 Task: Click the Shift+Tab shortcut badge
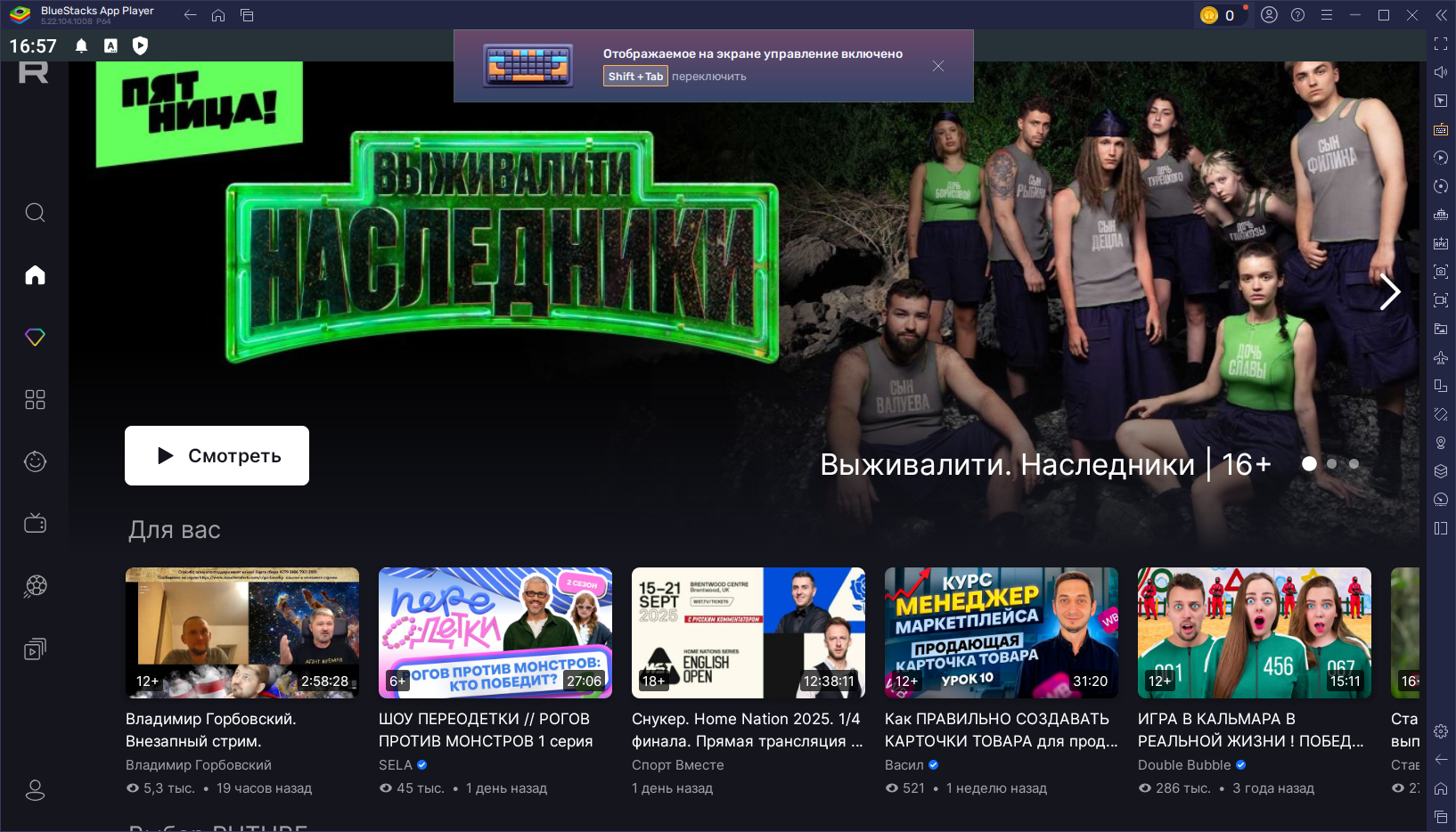tap(635, 77)
